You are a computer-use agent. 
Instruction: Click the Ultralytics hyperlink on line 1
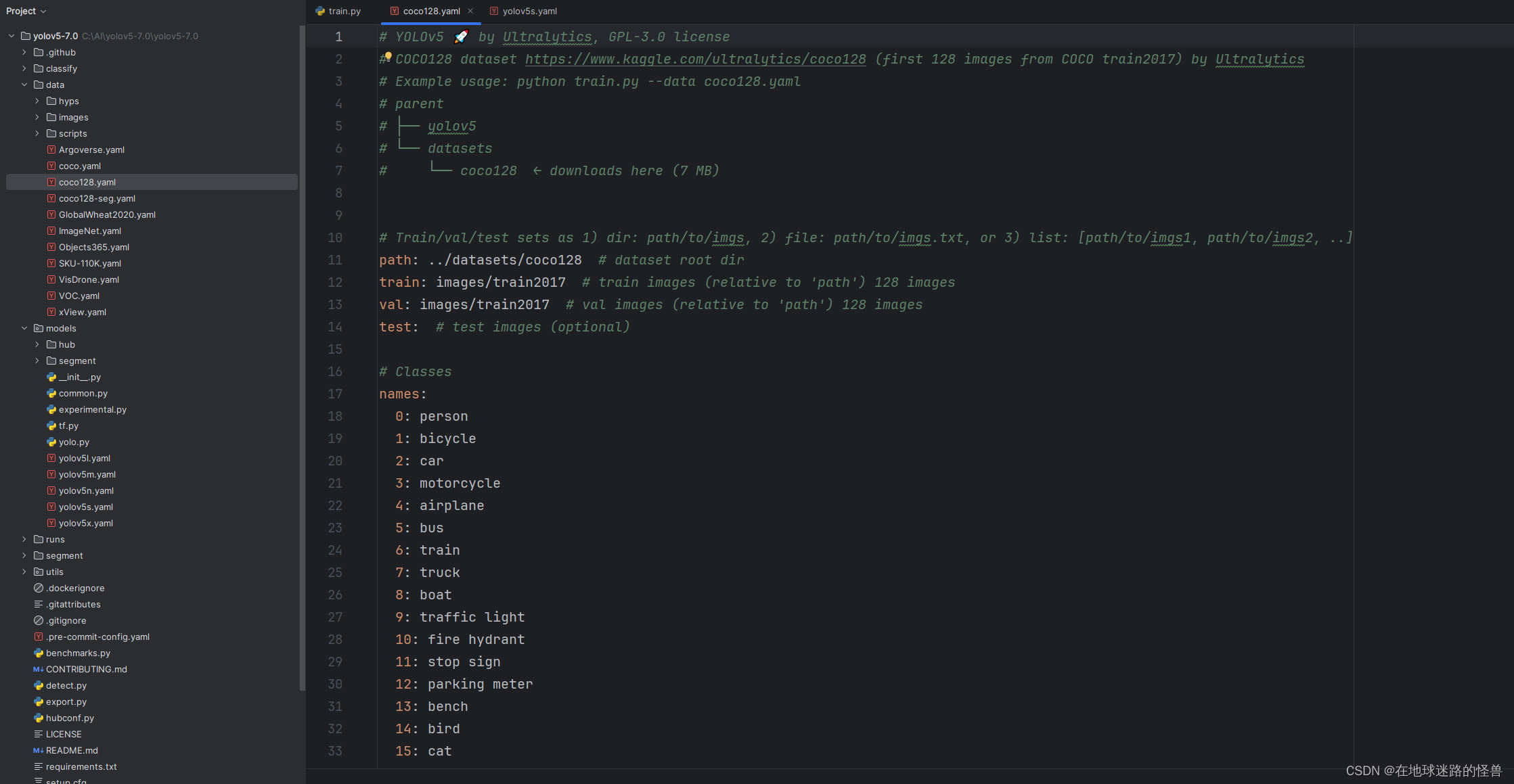(547, 37)
